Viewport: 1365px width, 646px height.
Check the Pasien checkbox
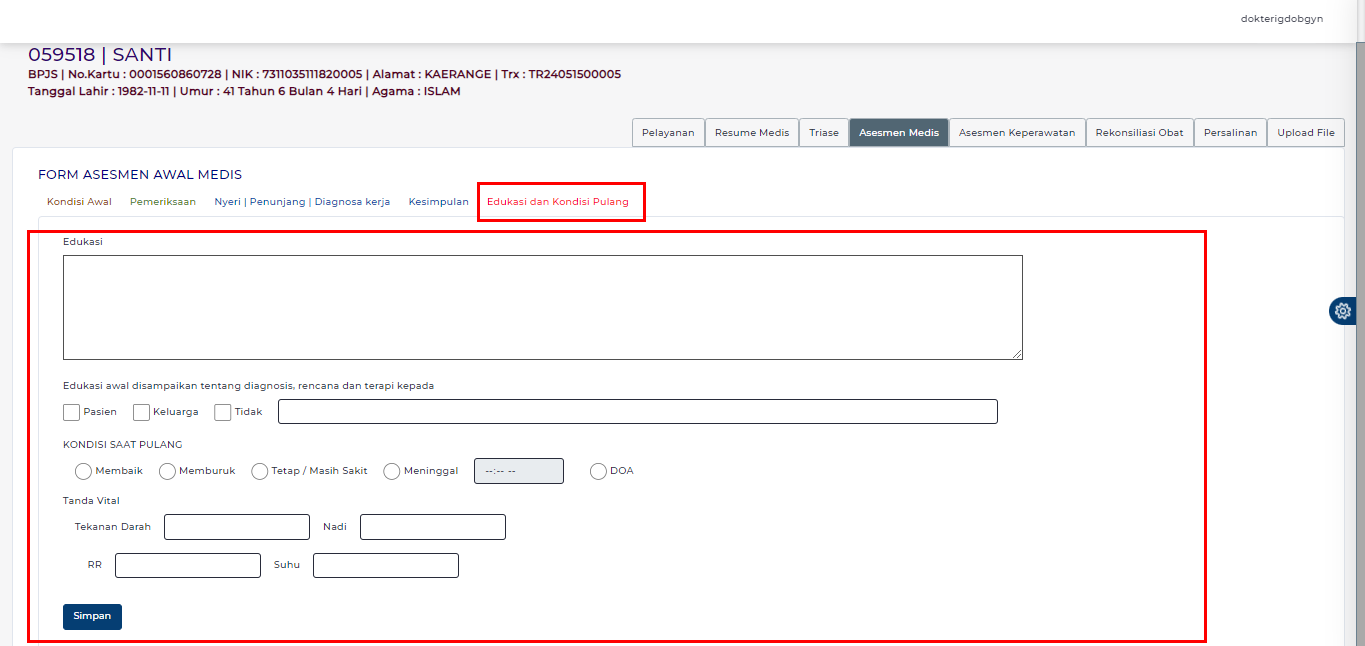click(x=72, y=412)
